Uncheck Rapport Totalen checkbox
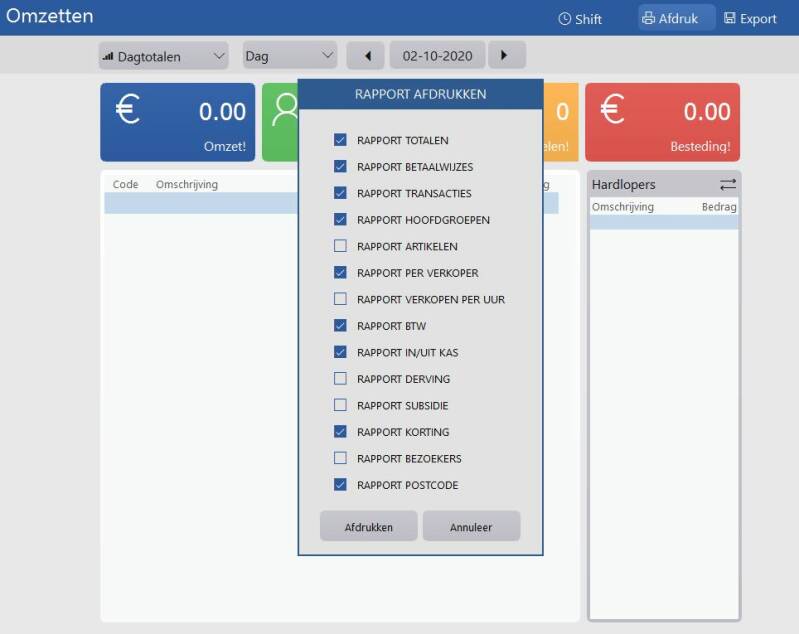This screenshot has height=634, width=799. coord(340,140)
